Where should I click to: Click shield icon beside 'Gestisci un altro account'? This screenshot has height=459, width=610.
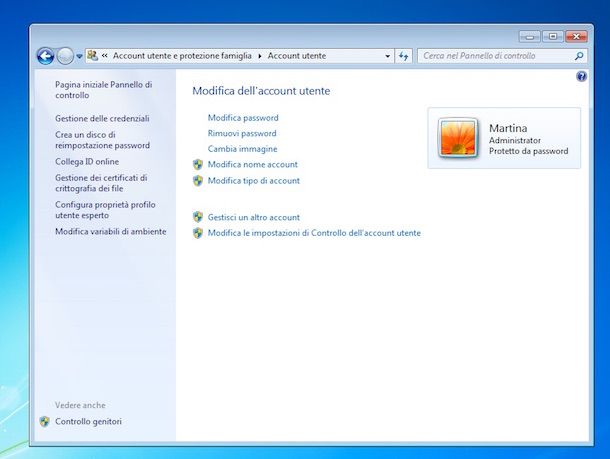pyautogui.click(x=198, y=217)
